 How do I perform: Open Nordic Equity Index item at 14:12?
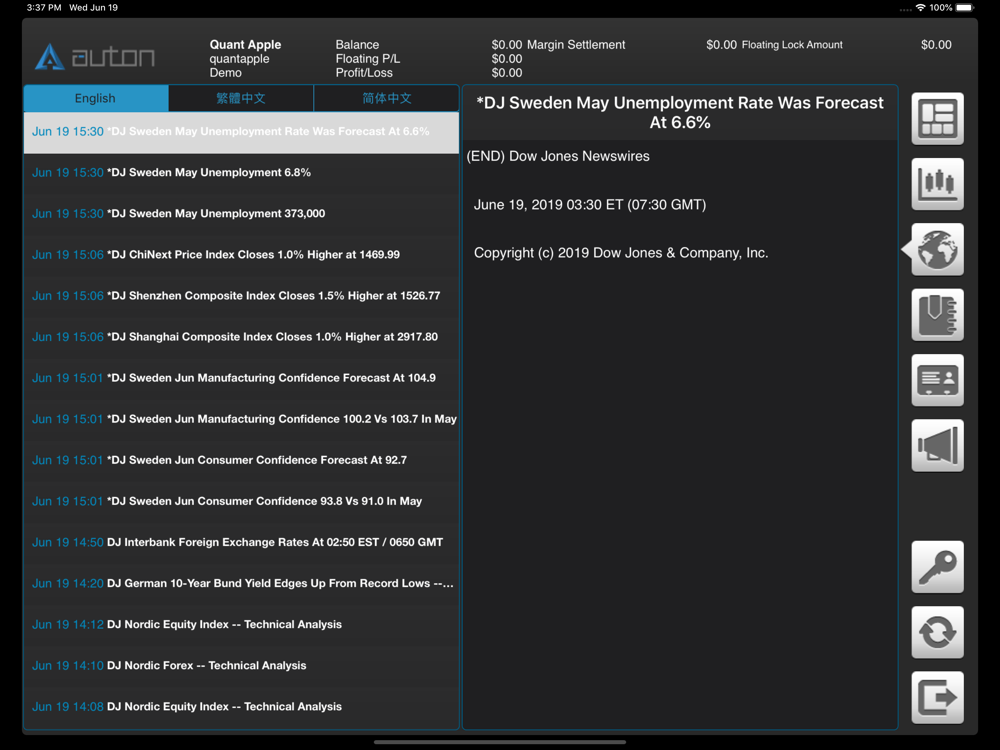tap(241, 625)
